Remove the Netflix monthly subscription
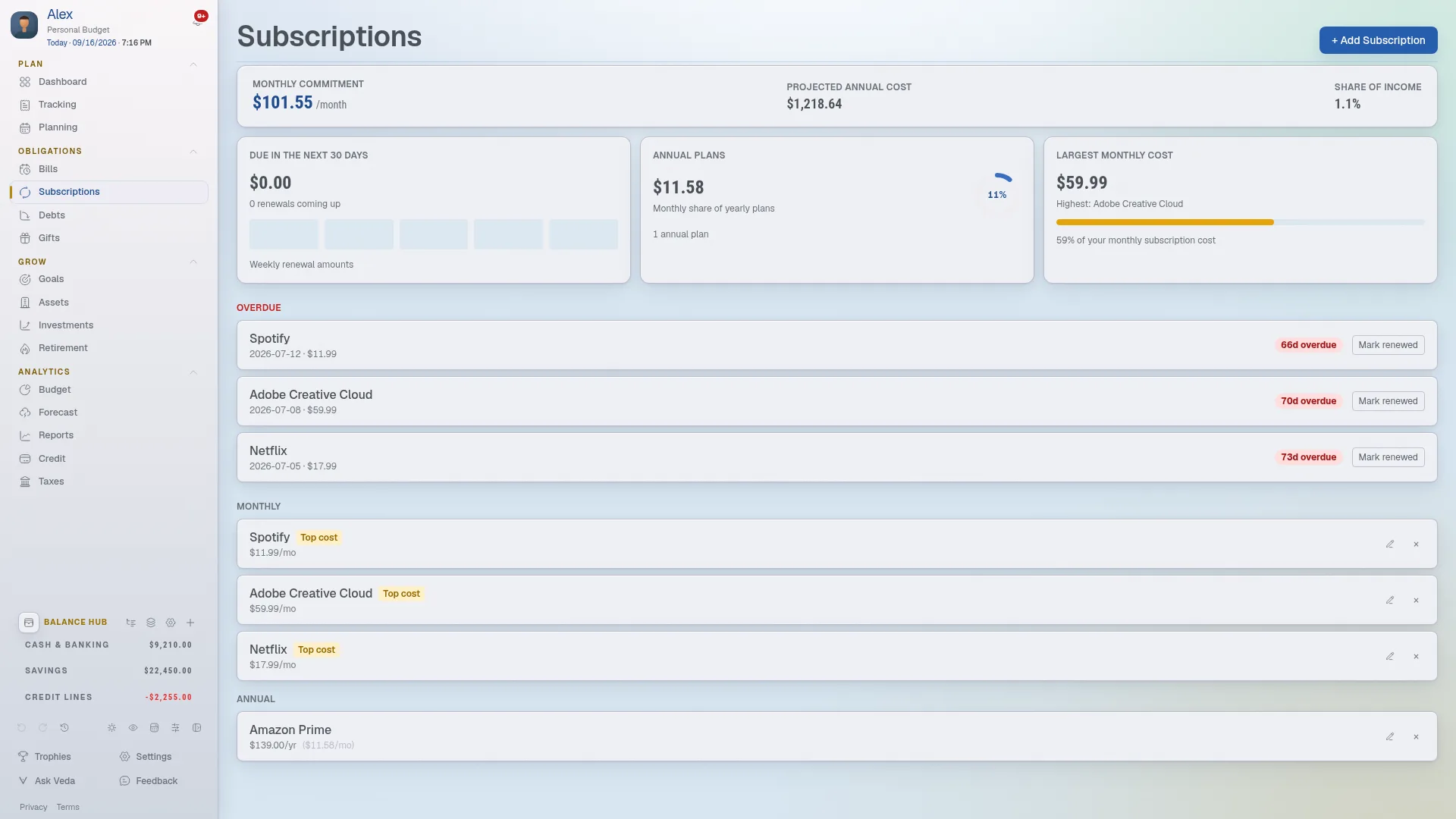Screen dimensions: 1456x819 (x=1416, y=657)
